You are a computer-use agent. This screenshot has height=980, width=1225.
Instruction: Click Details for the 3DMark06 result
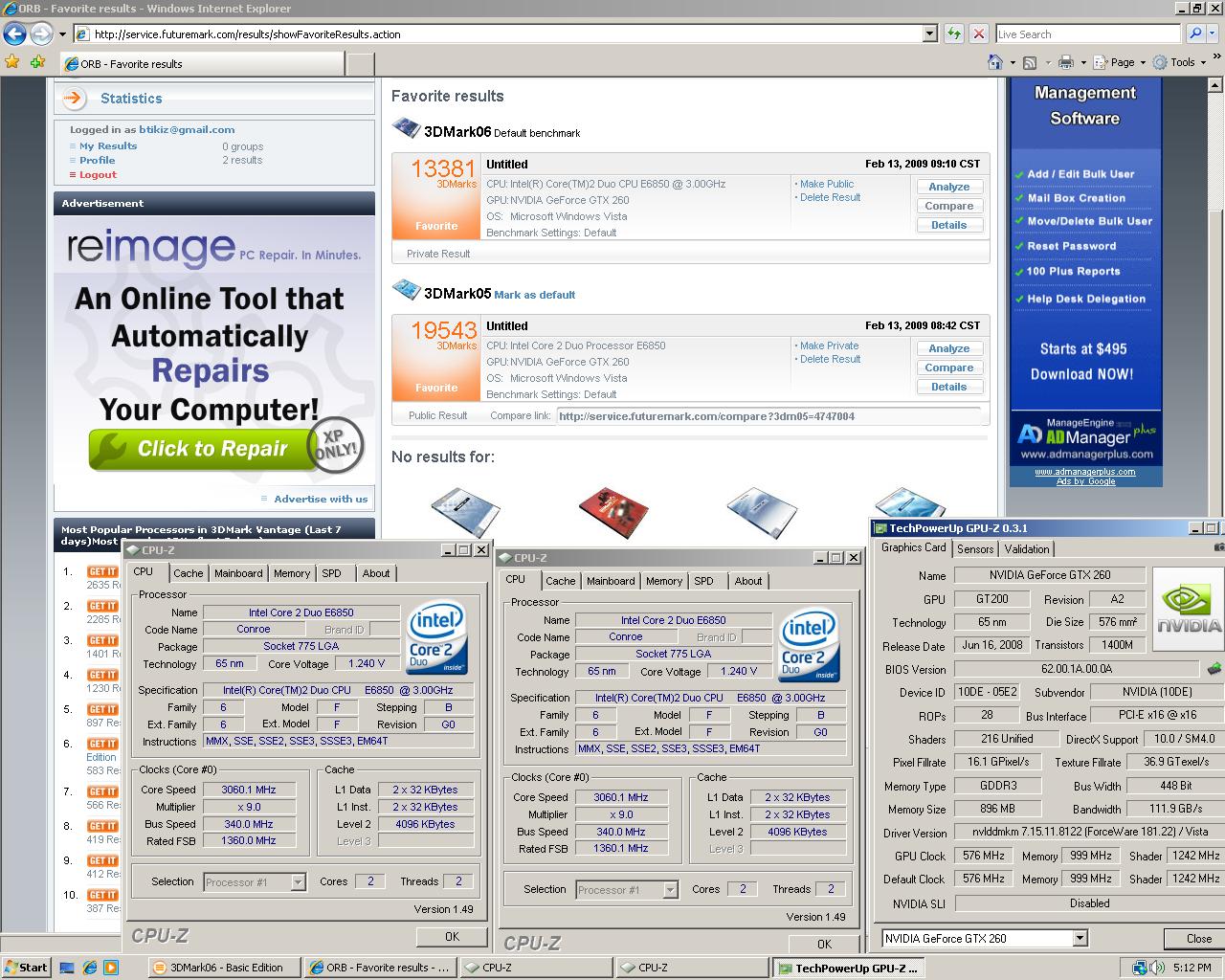click(x=948, y=226)
